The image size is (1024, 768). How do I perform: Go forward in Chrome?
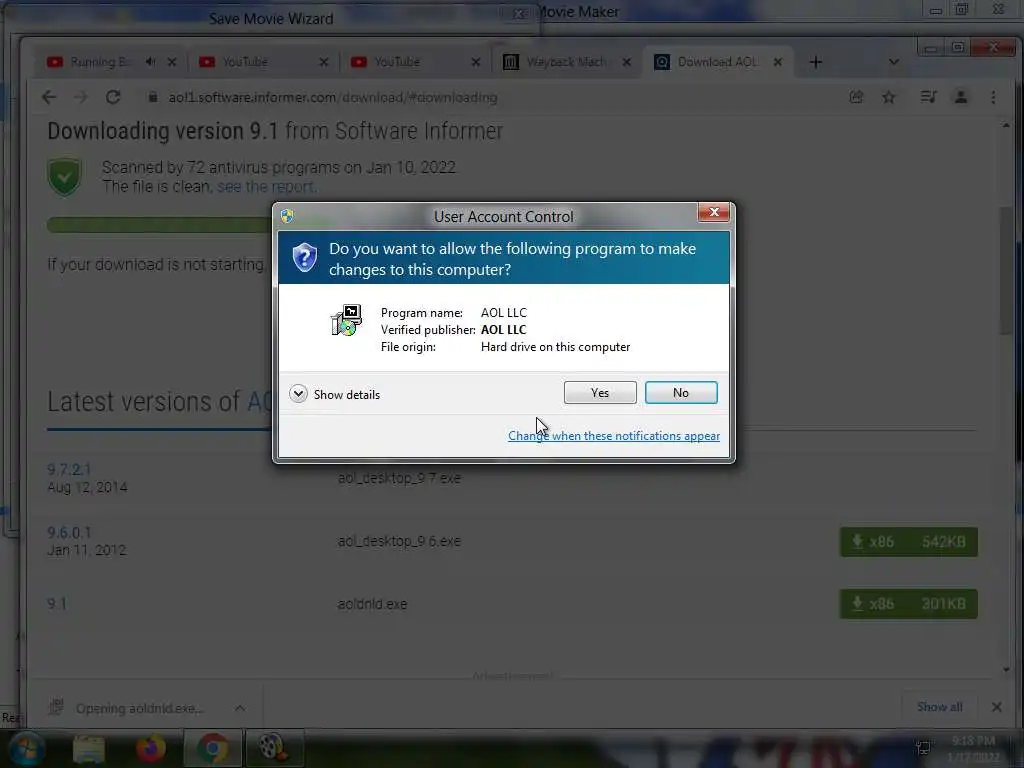(80, 97)
